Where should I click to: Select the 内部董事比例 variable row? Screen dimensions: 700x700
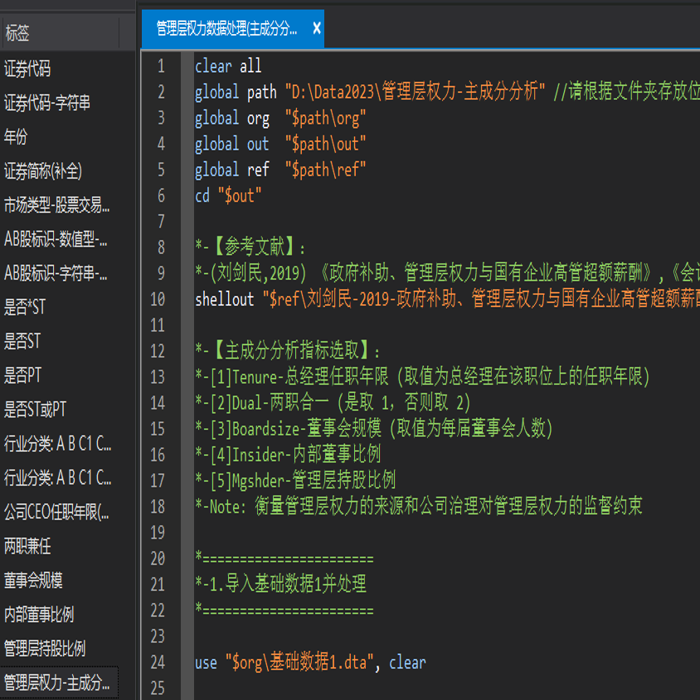coord(40,614)
